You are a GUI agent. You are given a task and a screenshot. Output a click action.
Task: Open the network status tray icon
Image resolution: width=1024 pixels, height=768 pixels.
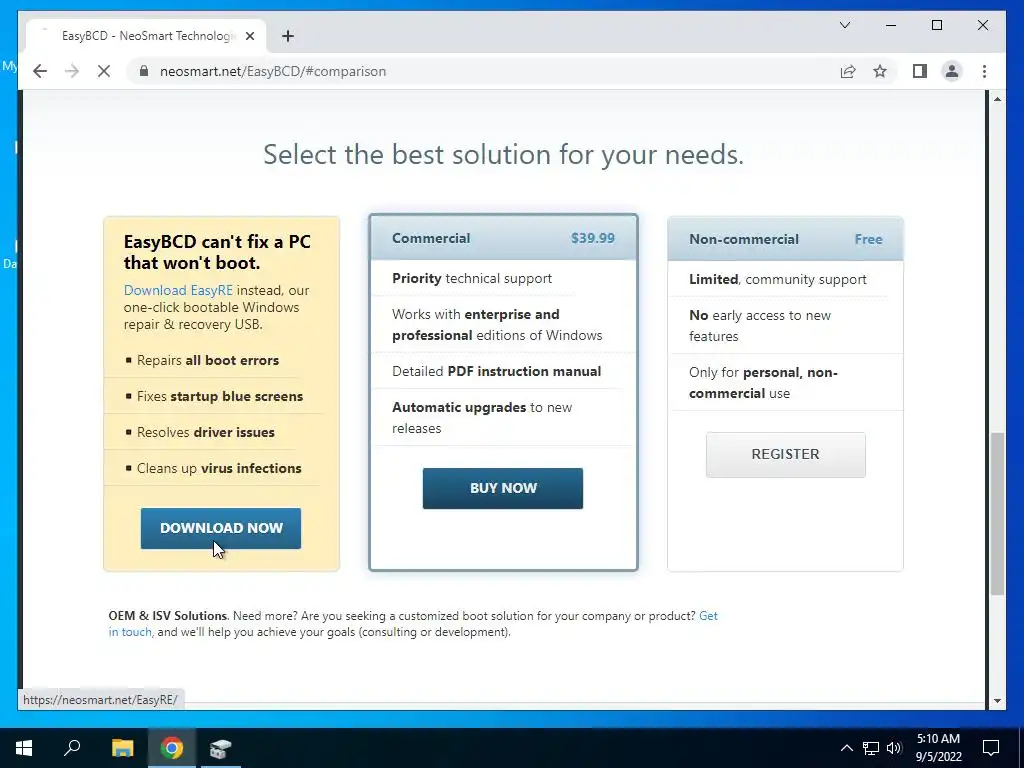pyautogui.click(x=871, y=748)
